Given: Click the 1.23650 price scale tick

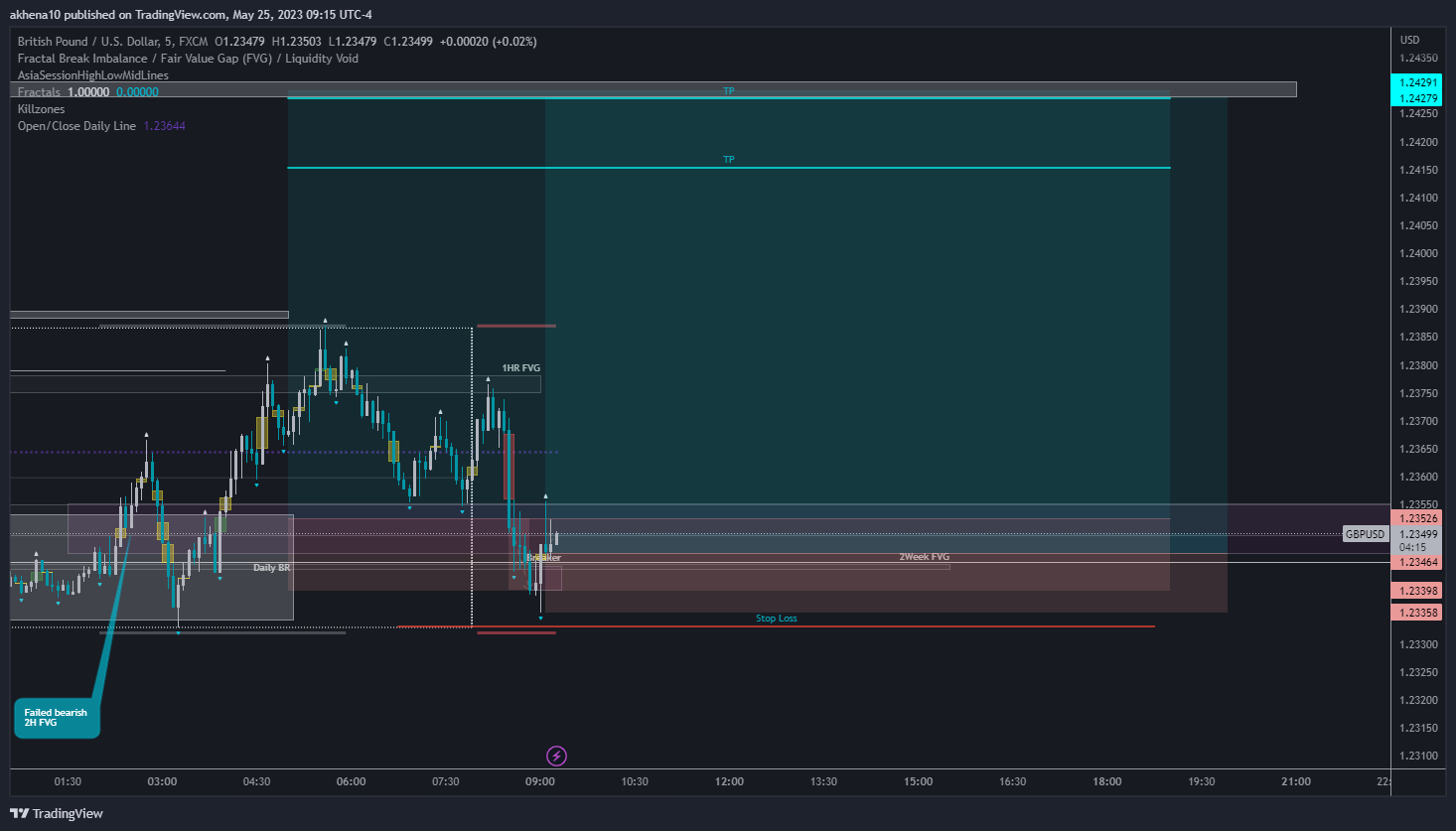Looking at the screenshot, I should pos(1418,449).
